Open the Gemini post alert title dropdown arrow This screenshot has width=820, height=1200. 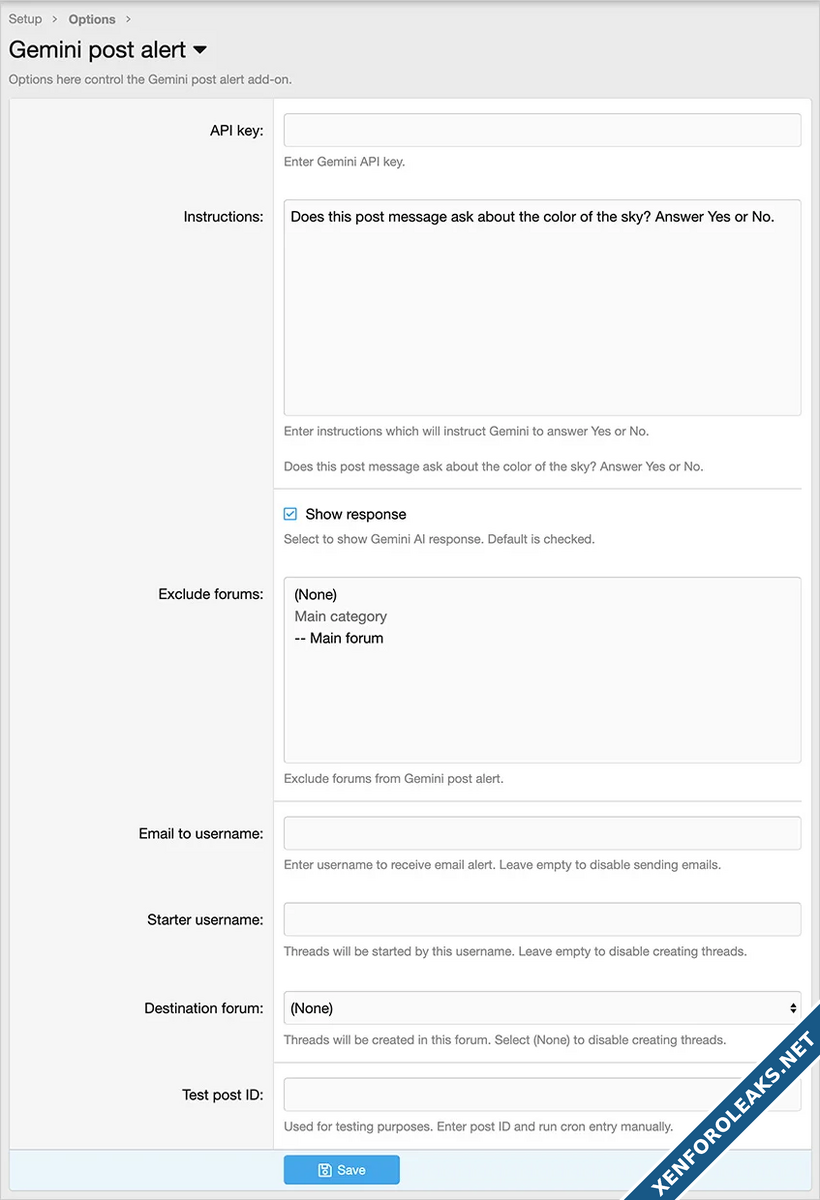click(x=200, y=50)
